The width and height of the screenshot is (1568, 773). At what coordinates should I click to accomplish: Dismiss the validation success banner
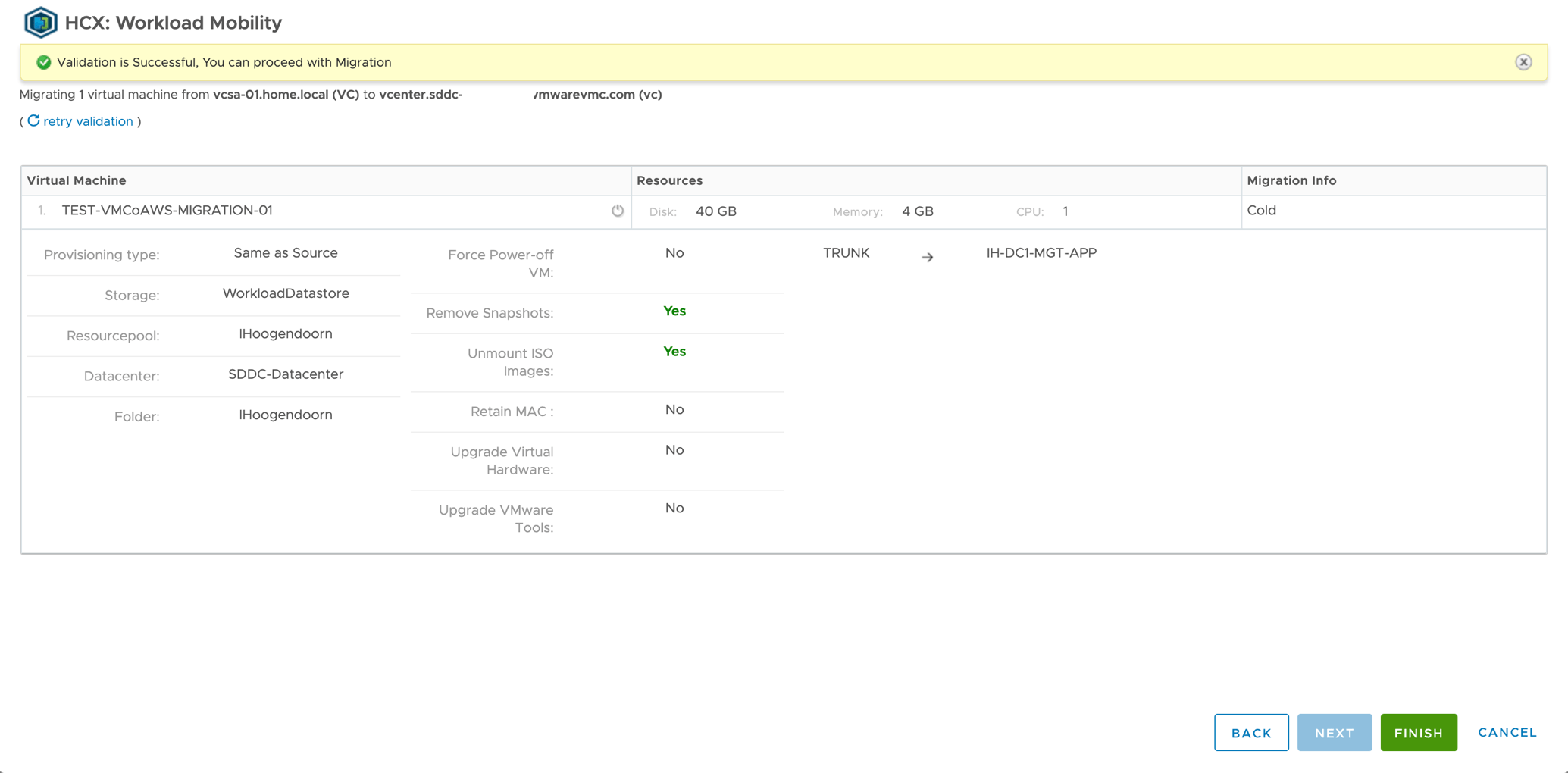click(x=1523, y=62)
